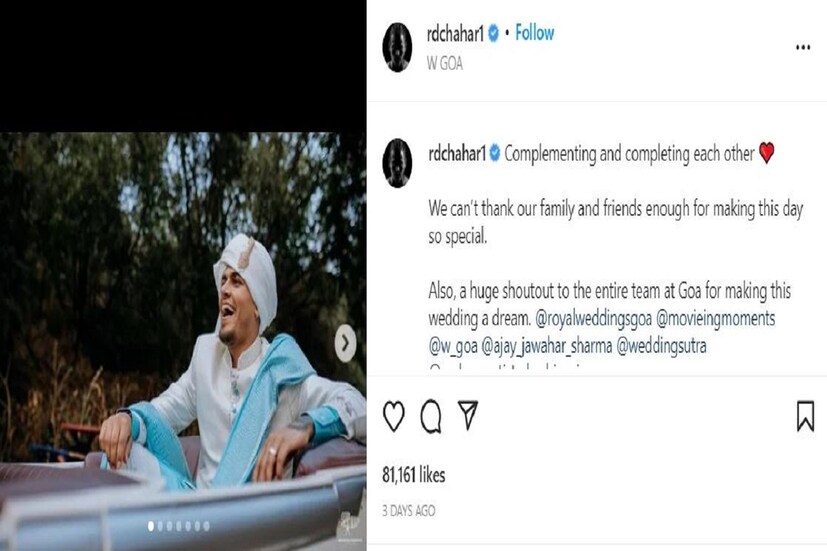
Task: Open the W GOA location link
Action: coord(445,64)
